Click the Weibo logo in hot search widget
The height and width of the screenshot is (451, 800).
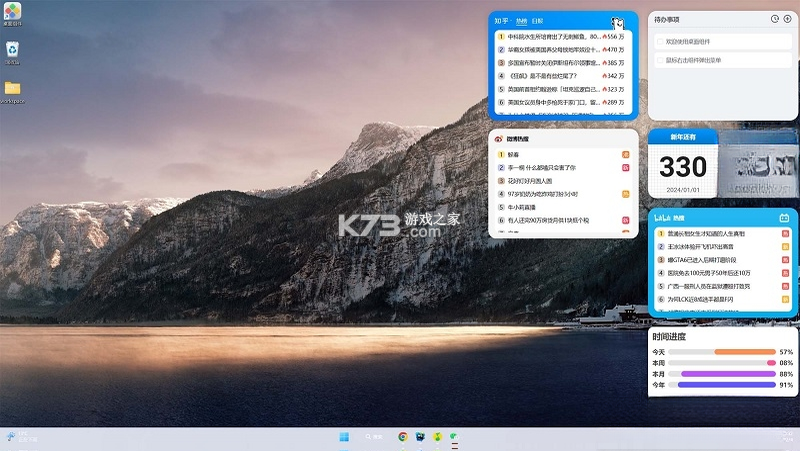[x=498, y=139]
